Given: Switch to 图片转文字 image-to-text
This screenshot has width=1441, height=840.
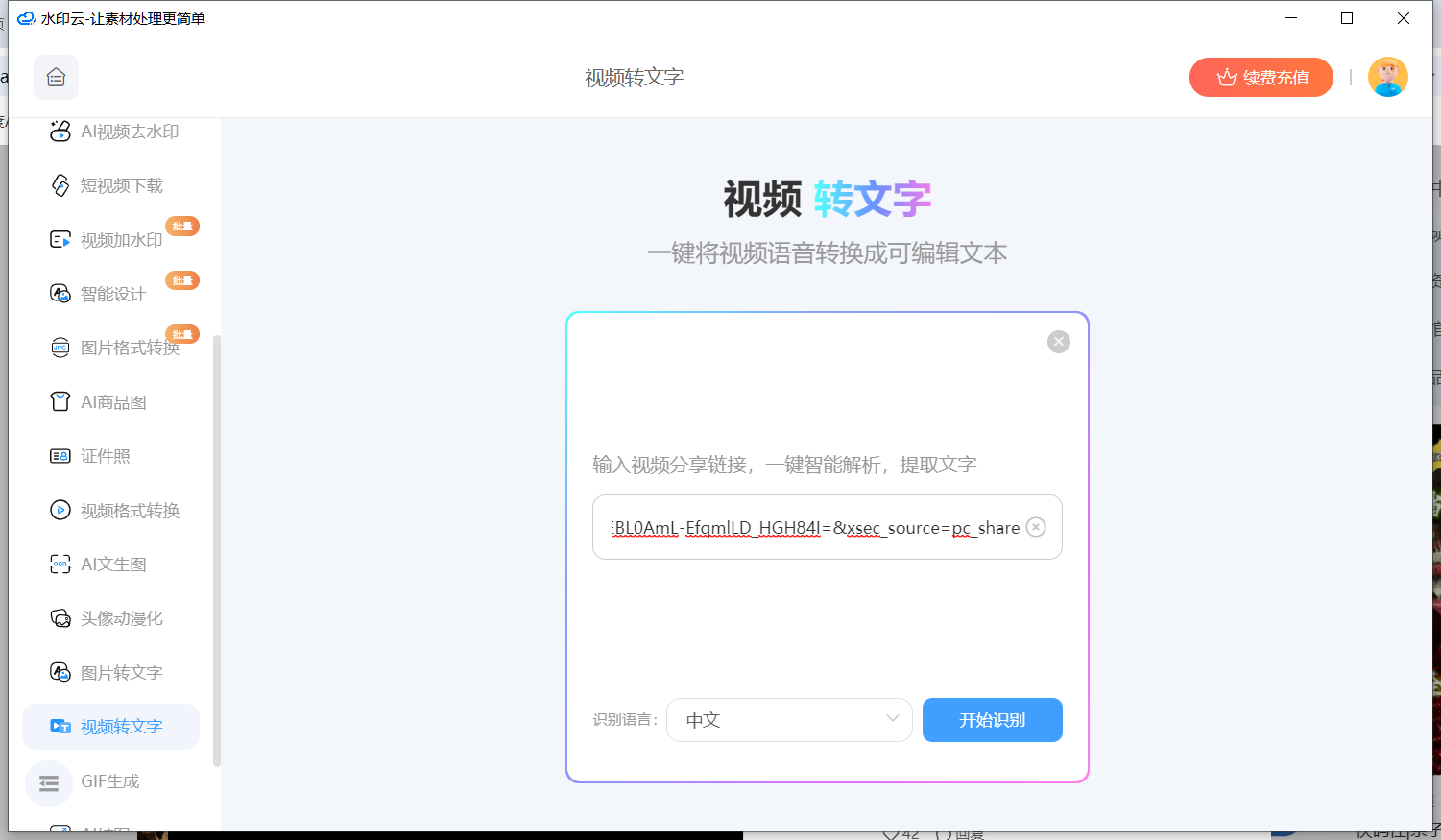Looking at the screenshot, I should (108, 673).
